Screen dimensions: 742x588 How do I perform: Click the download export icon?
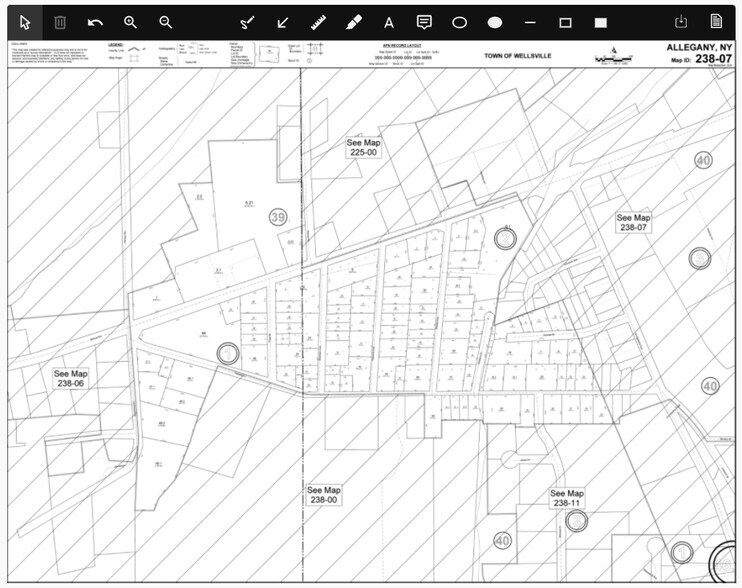click(x=681, y=22)
